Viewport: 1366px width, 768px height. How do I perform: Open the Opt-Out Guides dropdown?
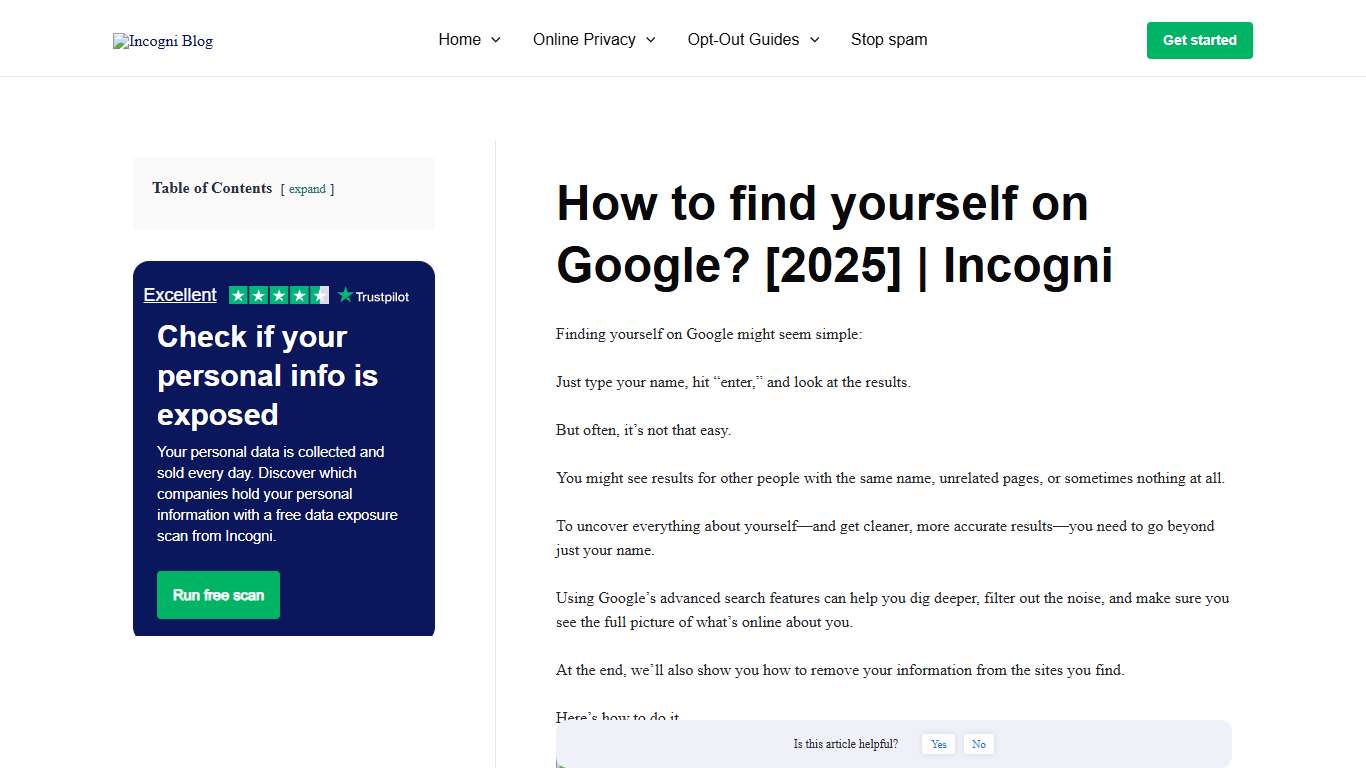coord(743,40)
